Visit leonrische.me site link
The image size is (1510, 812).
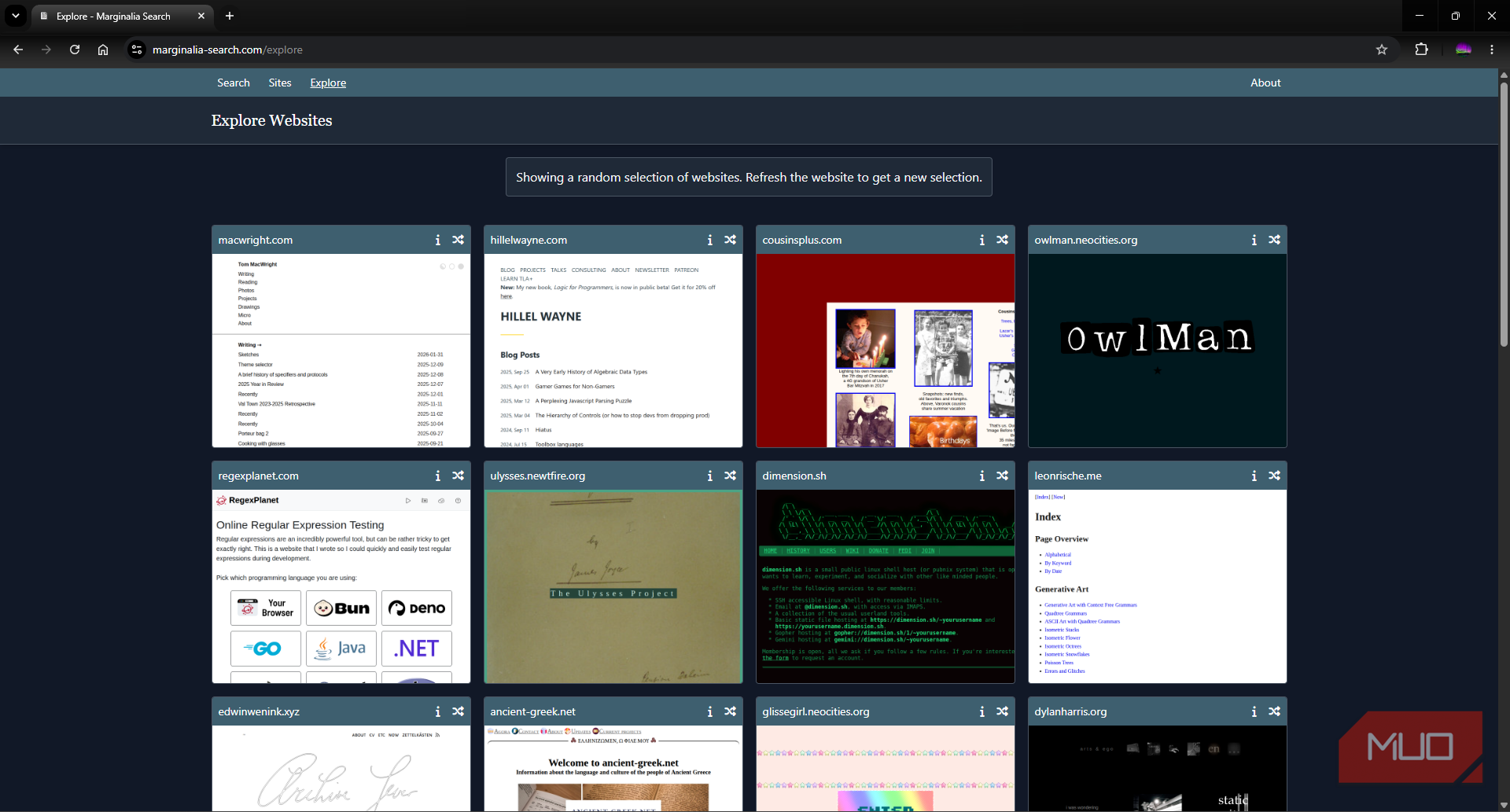tap(1068, 476)
